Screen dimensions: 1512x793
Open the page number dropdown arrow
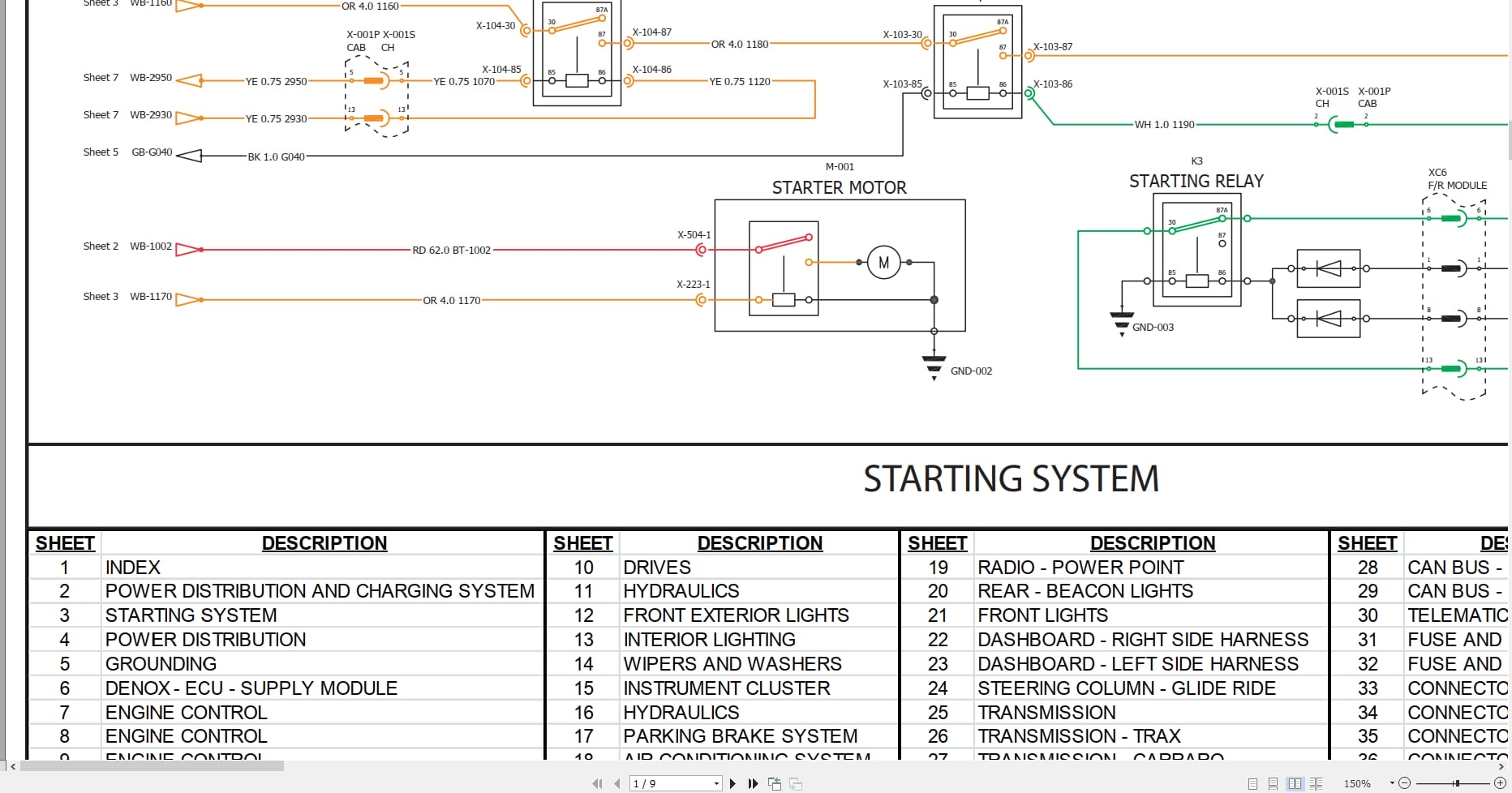(715, 783)
